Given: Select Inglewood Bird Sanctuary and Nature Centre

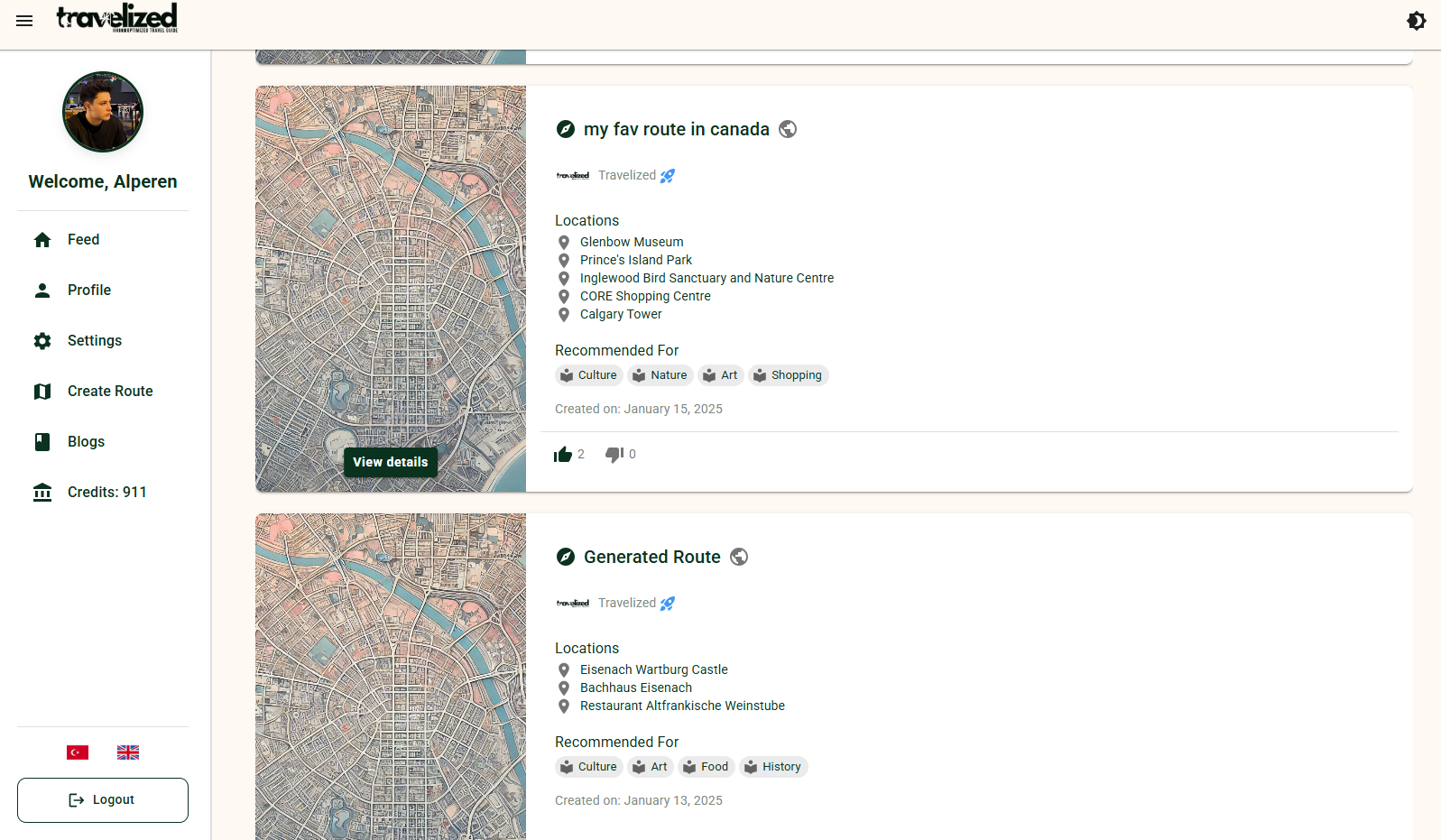Looking at the screenshot, I should click(x=707, y=278).
